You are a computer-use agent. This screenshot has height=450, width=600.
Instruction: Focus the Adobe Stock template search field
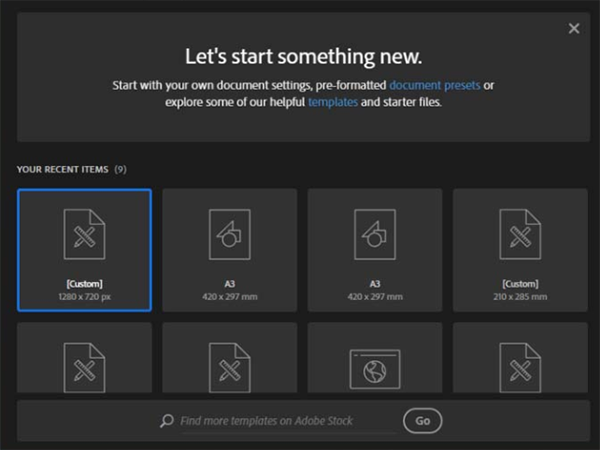288,421
